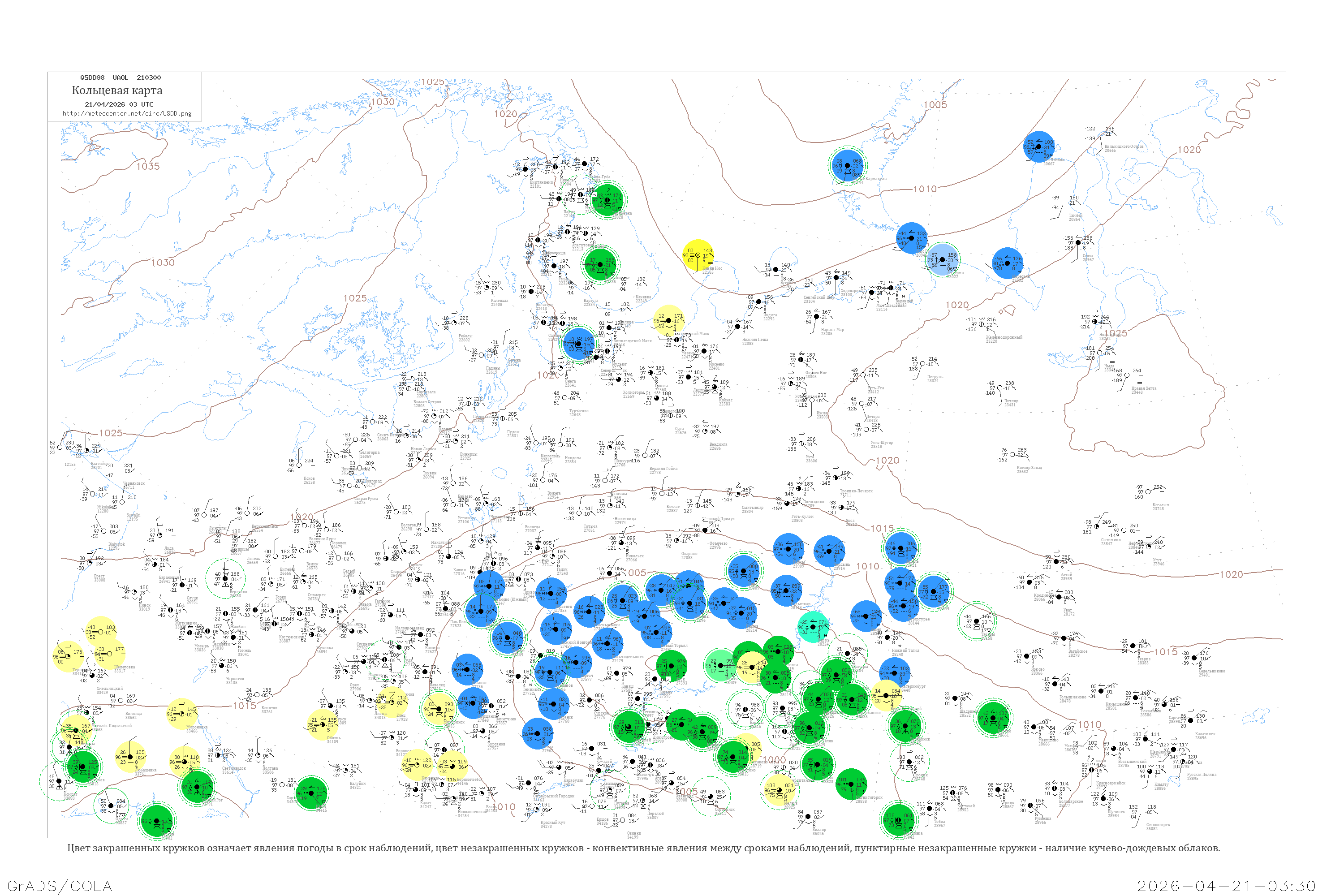Click the station name "Могилёв-Подольский"

pyautogui.click(x=112, y=726)
